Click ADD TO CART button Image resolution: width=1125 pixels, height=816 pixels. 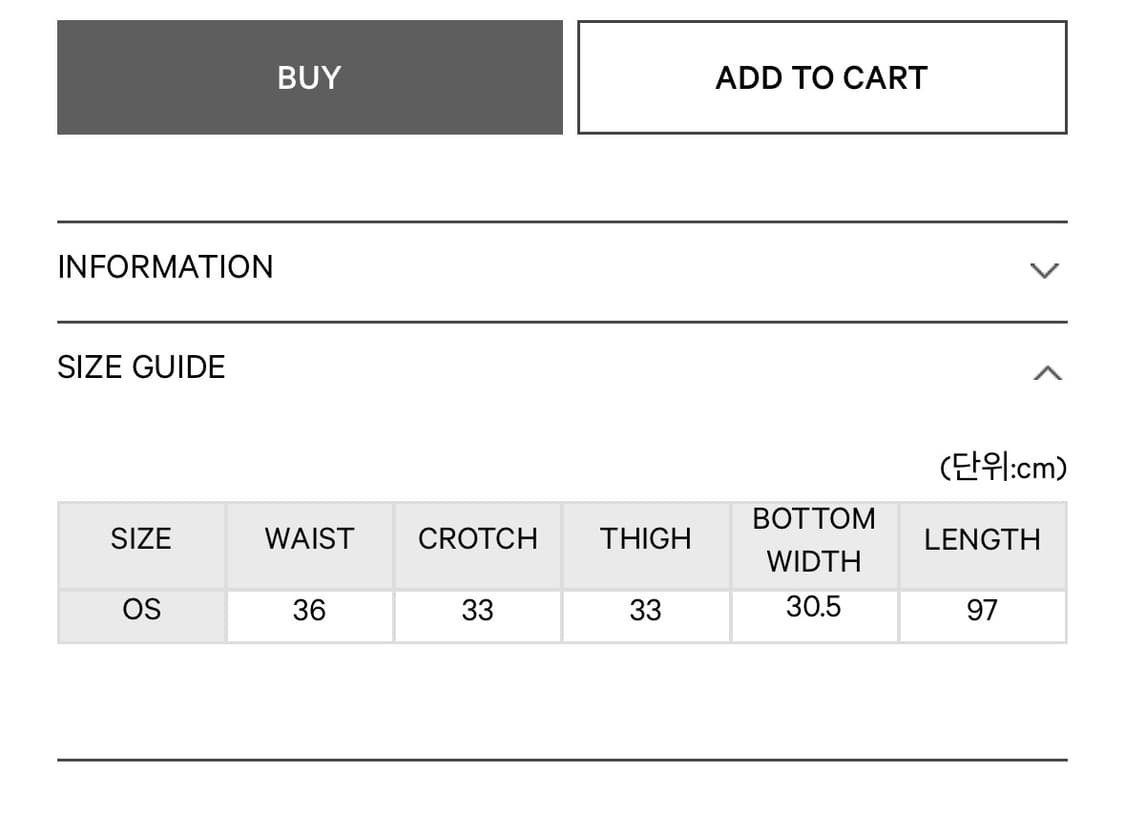coord(822,77)
